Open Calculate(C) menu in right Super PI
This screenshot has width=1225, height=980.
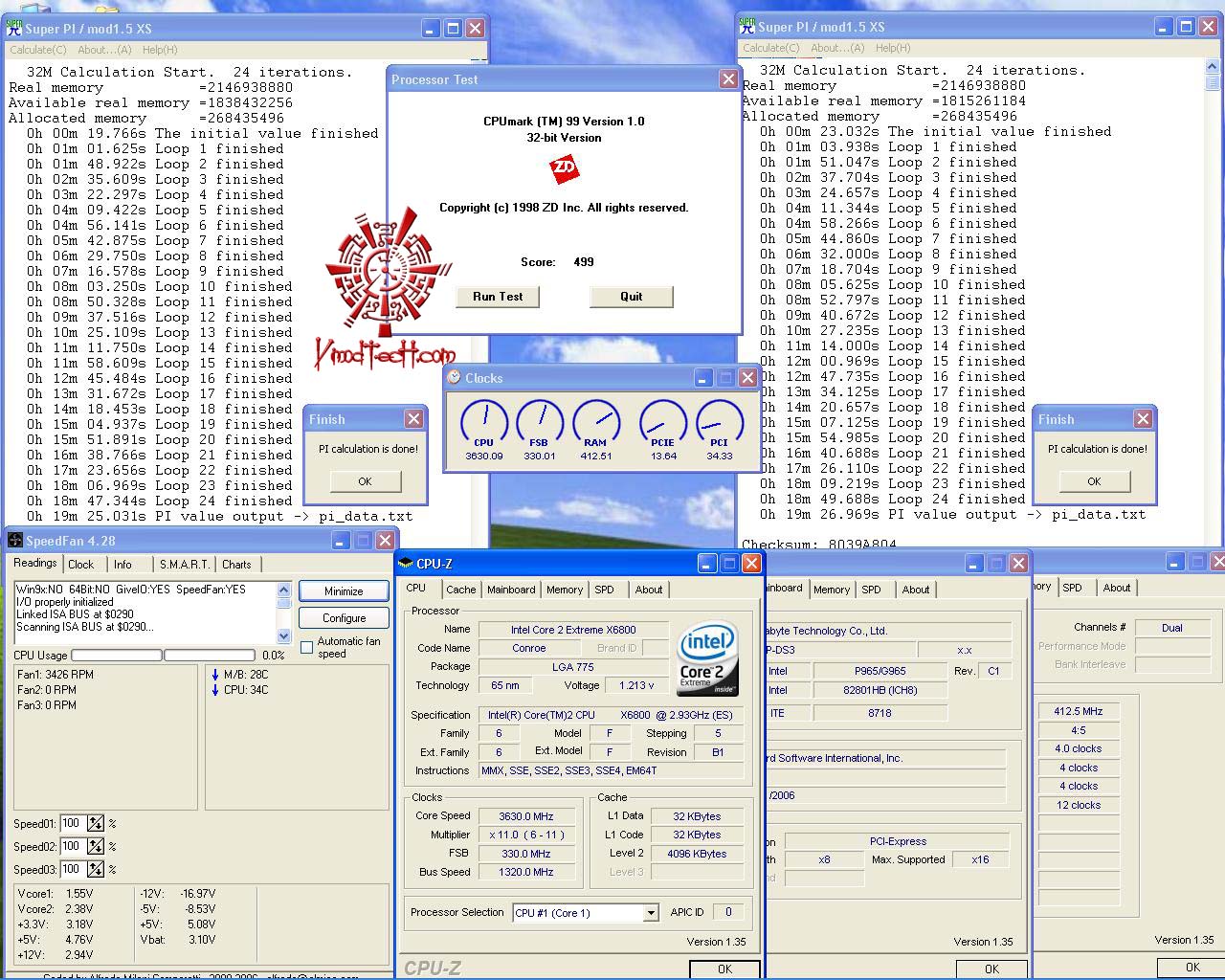771,48
